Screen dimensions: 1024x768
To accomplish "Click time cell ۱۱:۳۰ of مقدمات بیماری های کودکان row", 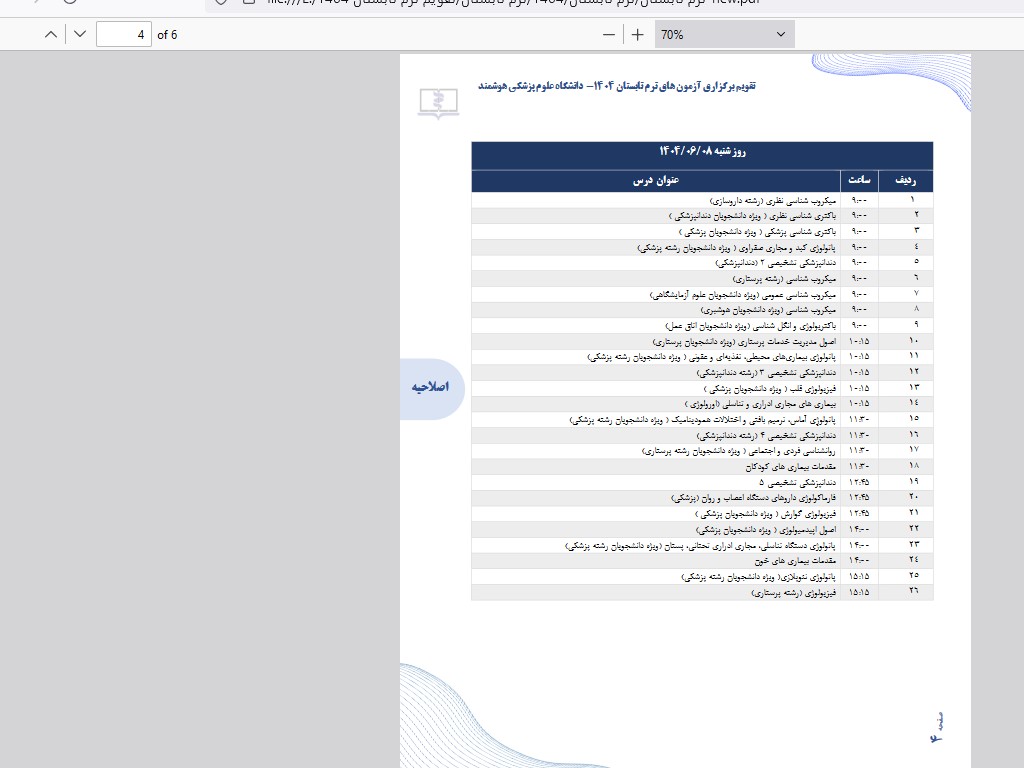I will (x=859, y=466).
